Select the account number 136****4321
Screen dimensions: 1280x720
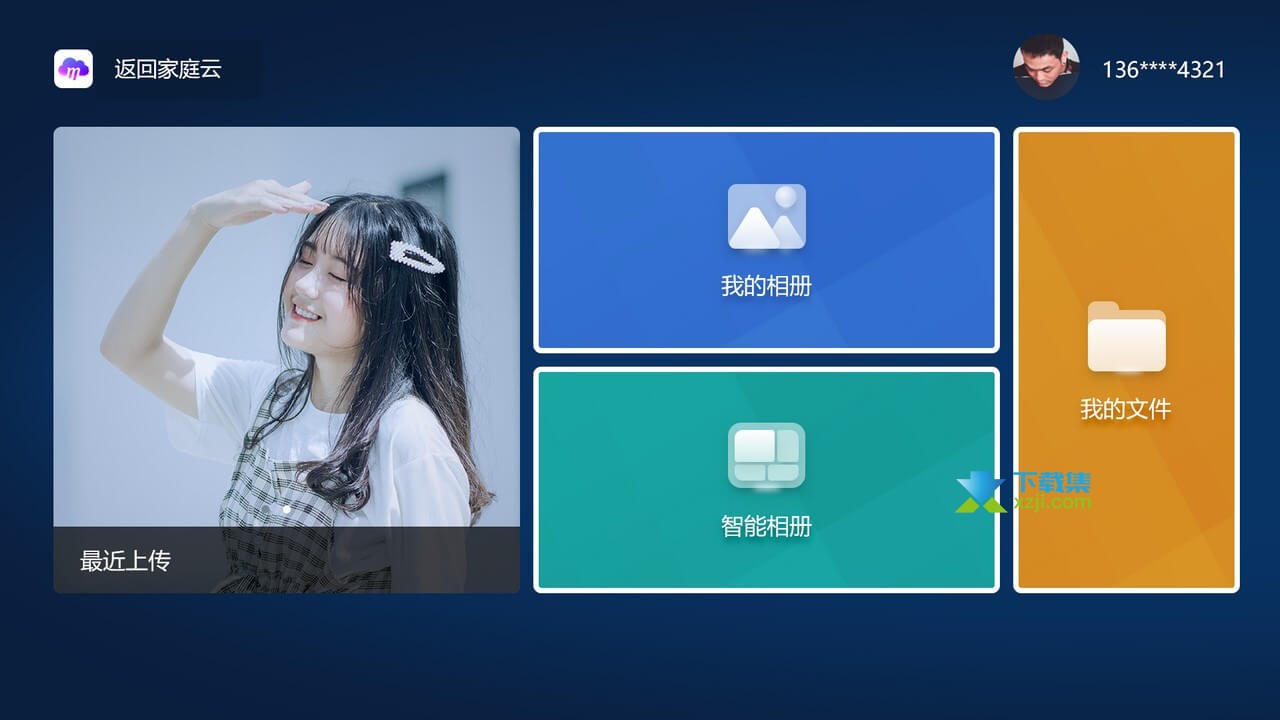click(1163, 69)
